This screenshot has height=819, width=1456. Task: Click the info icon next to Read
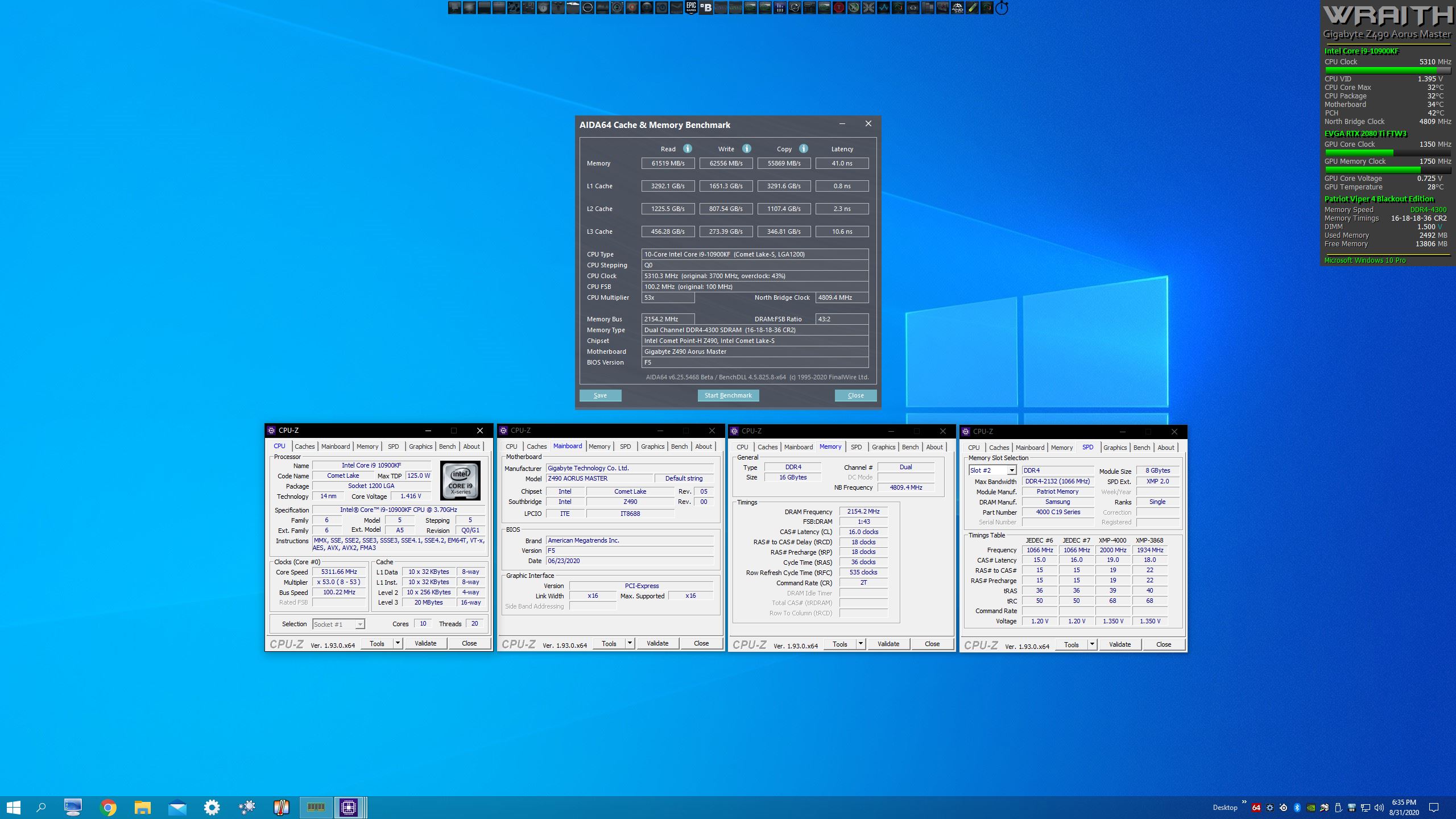coord(688,148)
